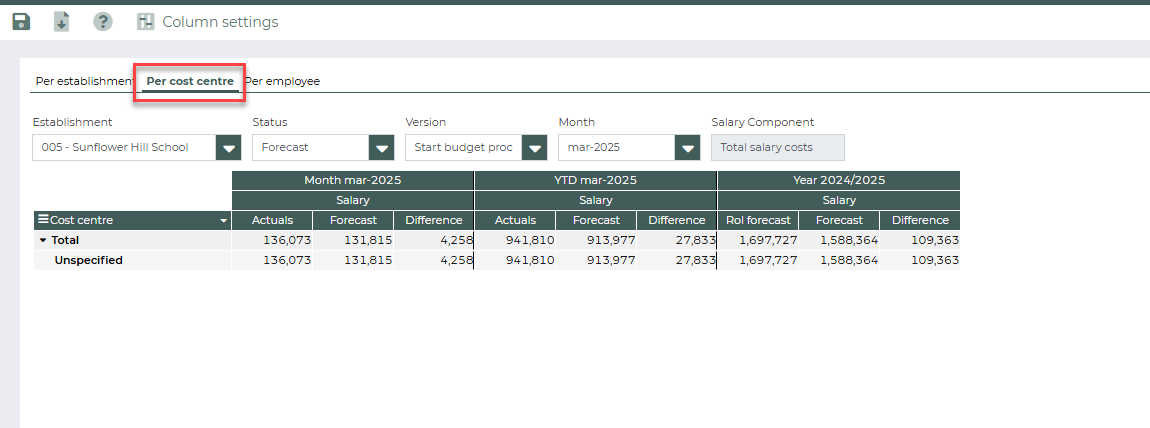Click the Save floppy disk icon
This screenshot has width=1150, height=428.
[21, 21]
